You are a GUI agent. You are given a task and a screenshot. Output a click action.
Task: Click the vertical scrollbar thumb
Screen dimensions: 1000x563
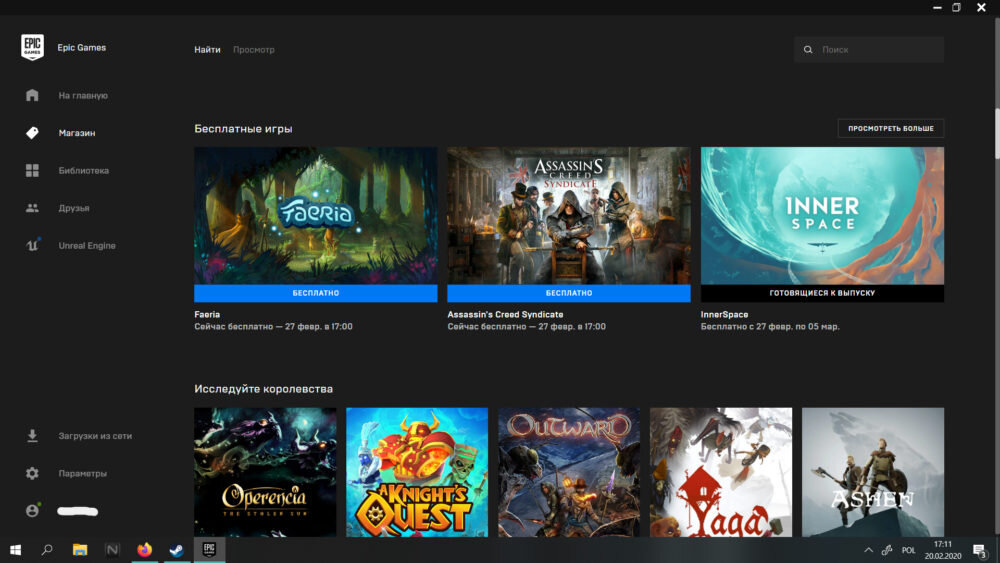(997, 134)
